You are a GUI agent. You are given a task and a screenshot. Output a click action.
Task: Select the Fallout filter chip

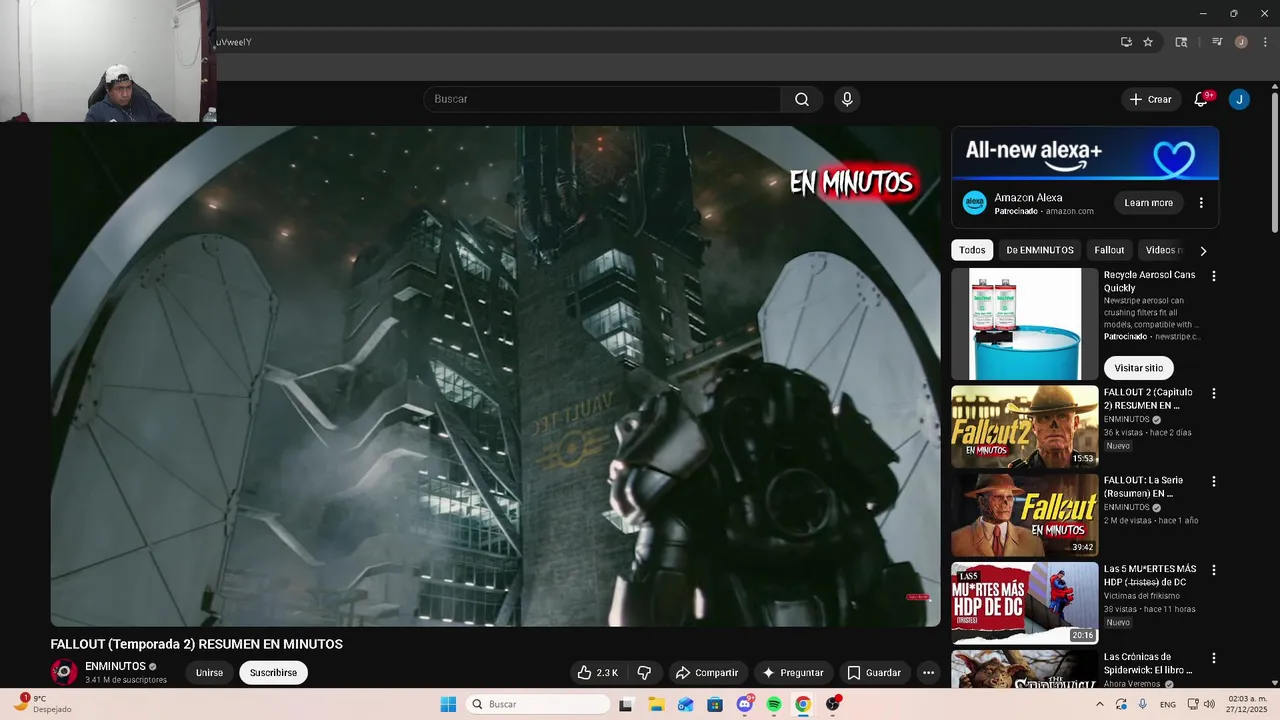(x=1109, y=250)
